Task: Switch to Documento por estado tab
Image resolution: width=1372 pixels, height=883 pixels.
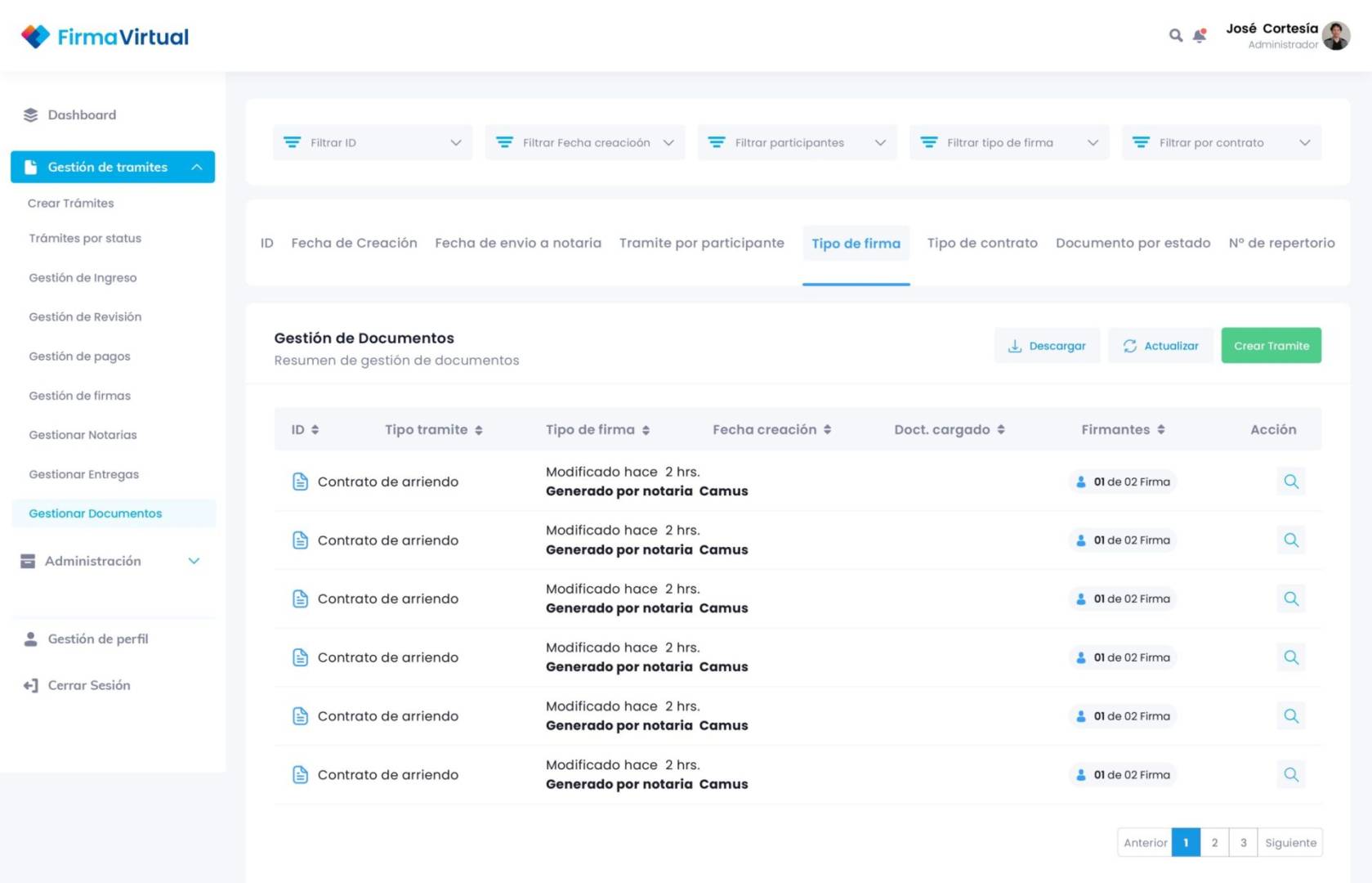Action: point(1133,243)
